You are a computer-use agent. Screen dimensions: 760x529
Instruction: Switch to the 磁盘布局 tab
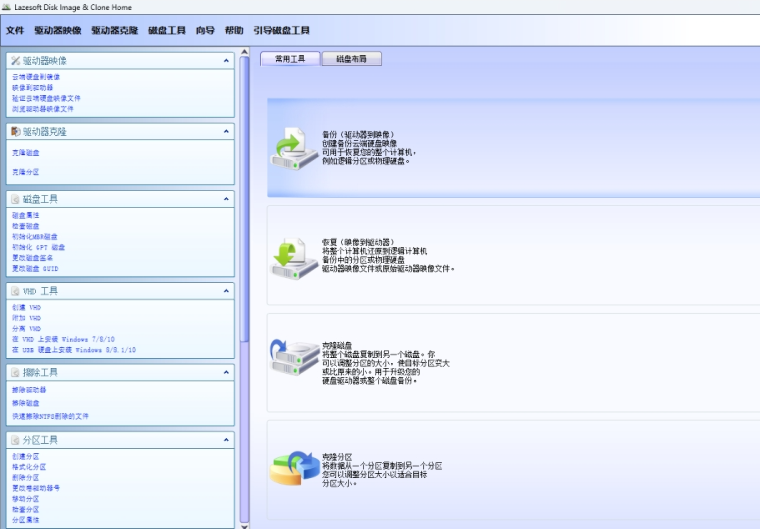(x=352, y=59)
